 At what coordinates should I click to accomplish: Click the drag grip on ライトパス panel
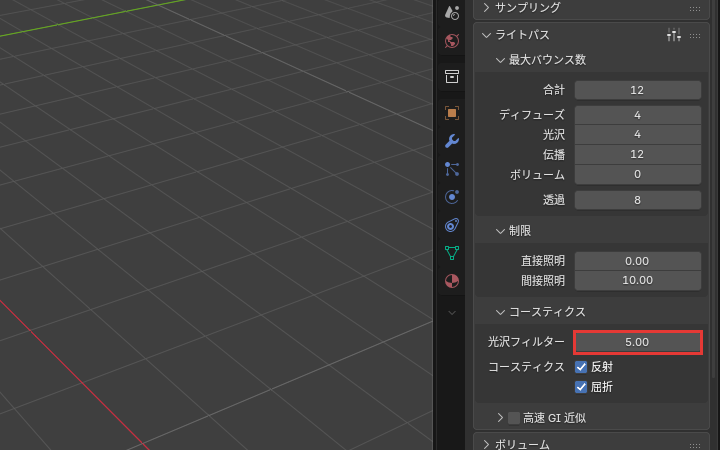[x=695, y=36]
